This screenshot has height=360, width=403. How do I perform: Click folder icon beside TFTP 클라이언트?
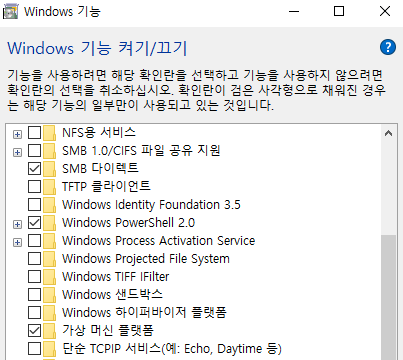click(49, 187)
